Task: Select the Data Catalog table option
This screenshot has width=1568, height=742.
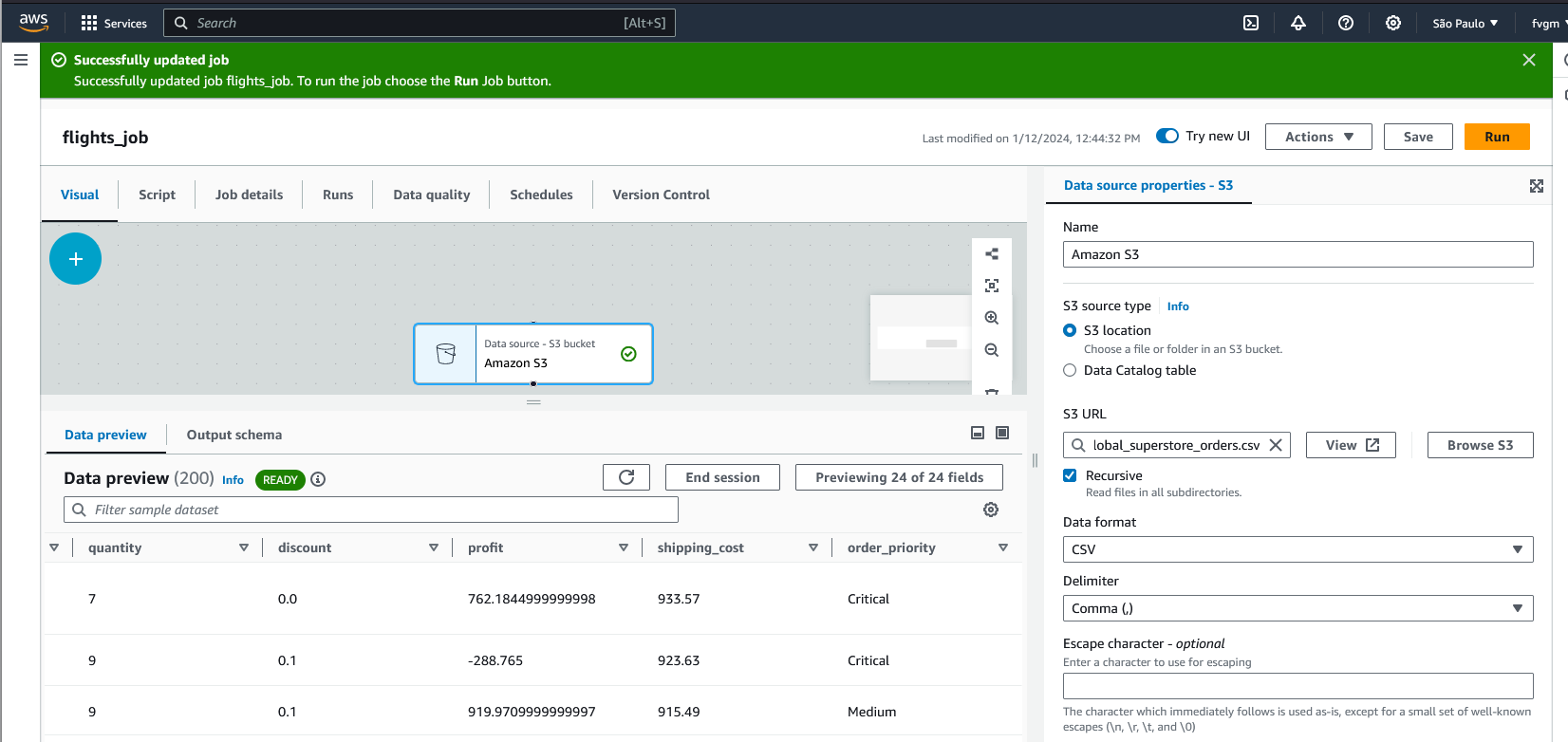Action: click(1070, 370)
